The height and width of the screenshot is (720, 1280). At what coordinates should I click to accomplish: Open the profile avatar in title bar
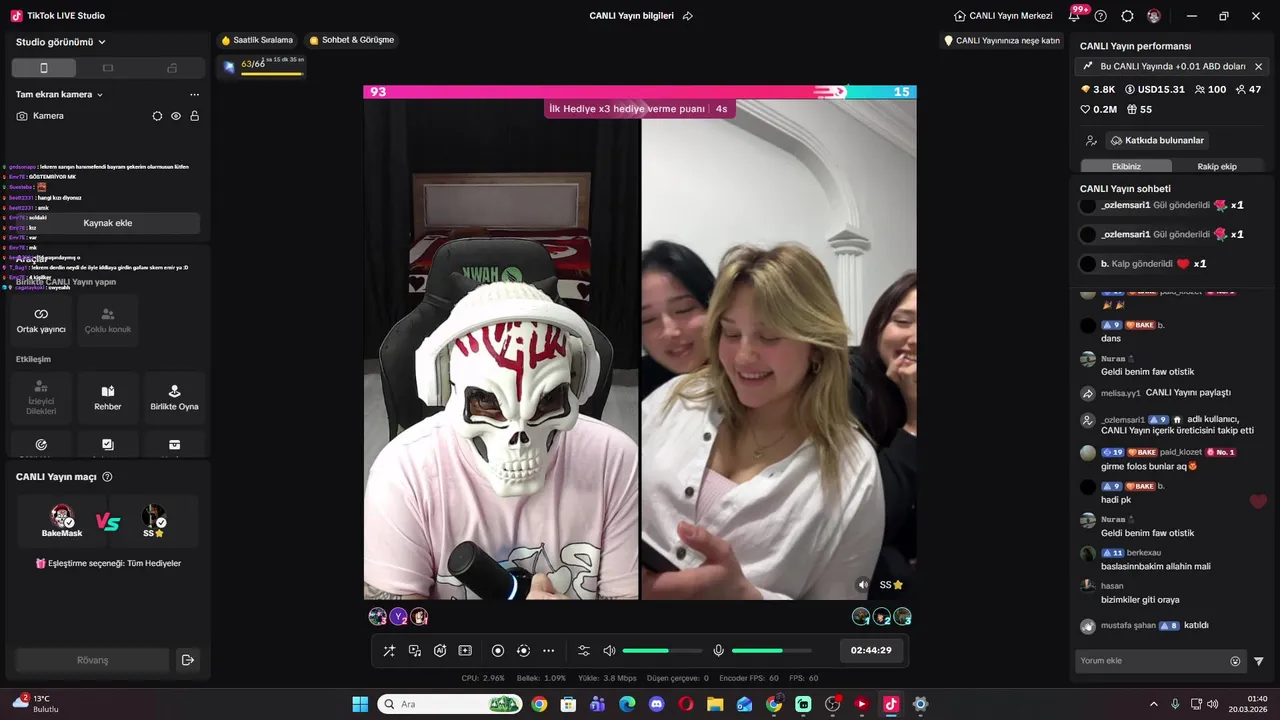[1154, 16]
